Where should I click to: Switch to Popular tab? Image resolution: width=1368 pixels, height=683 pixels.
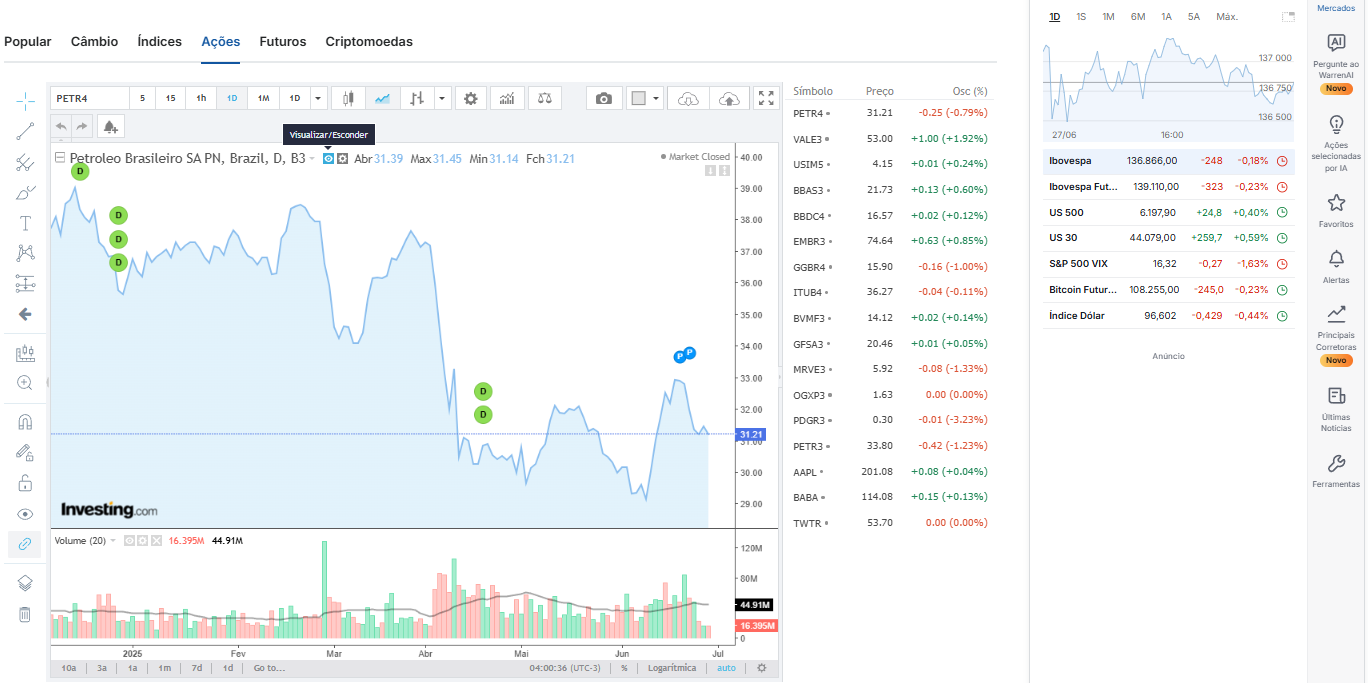[x=28, y=42]
